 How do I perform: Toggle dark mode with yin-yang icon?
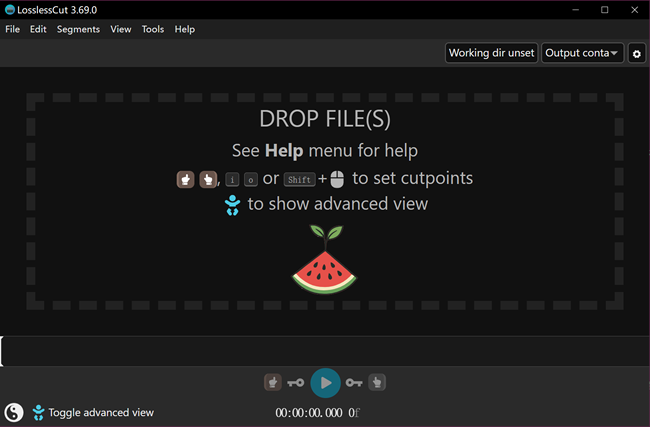tap(14, 412)
